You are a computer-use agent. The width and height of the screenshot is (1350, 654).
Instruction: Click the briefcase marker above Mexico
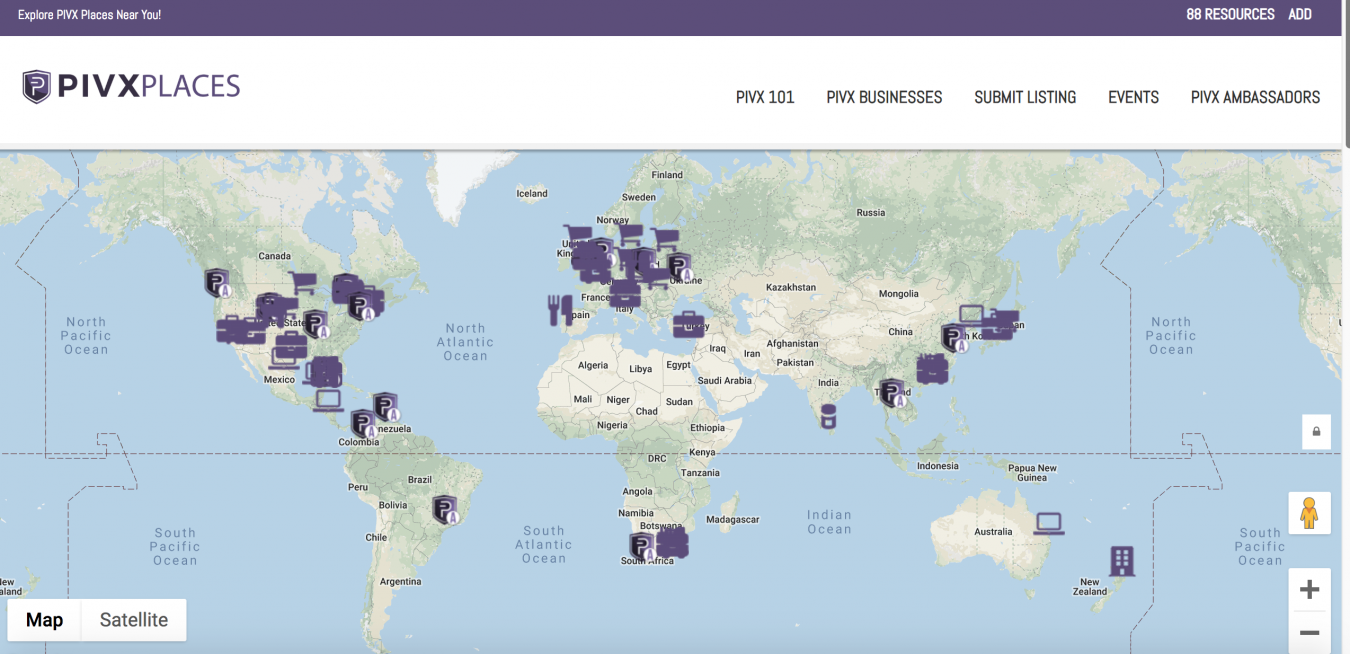(290, 346)
